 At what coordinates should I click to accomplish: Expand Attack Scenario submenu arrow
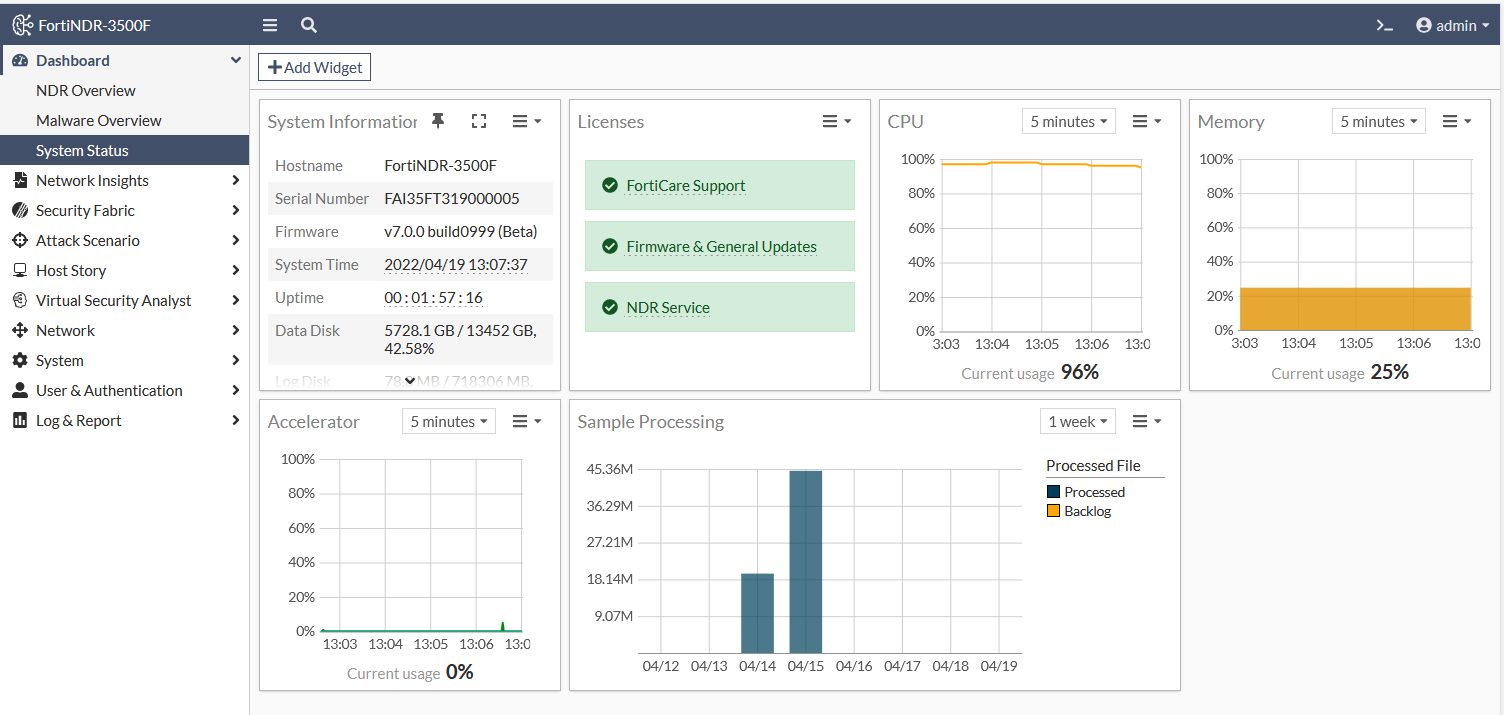pyautogui.click(x=236, y=241)
